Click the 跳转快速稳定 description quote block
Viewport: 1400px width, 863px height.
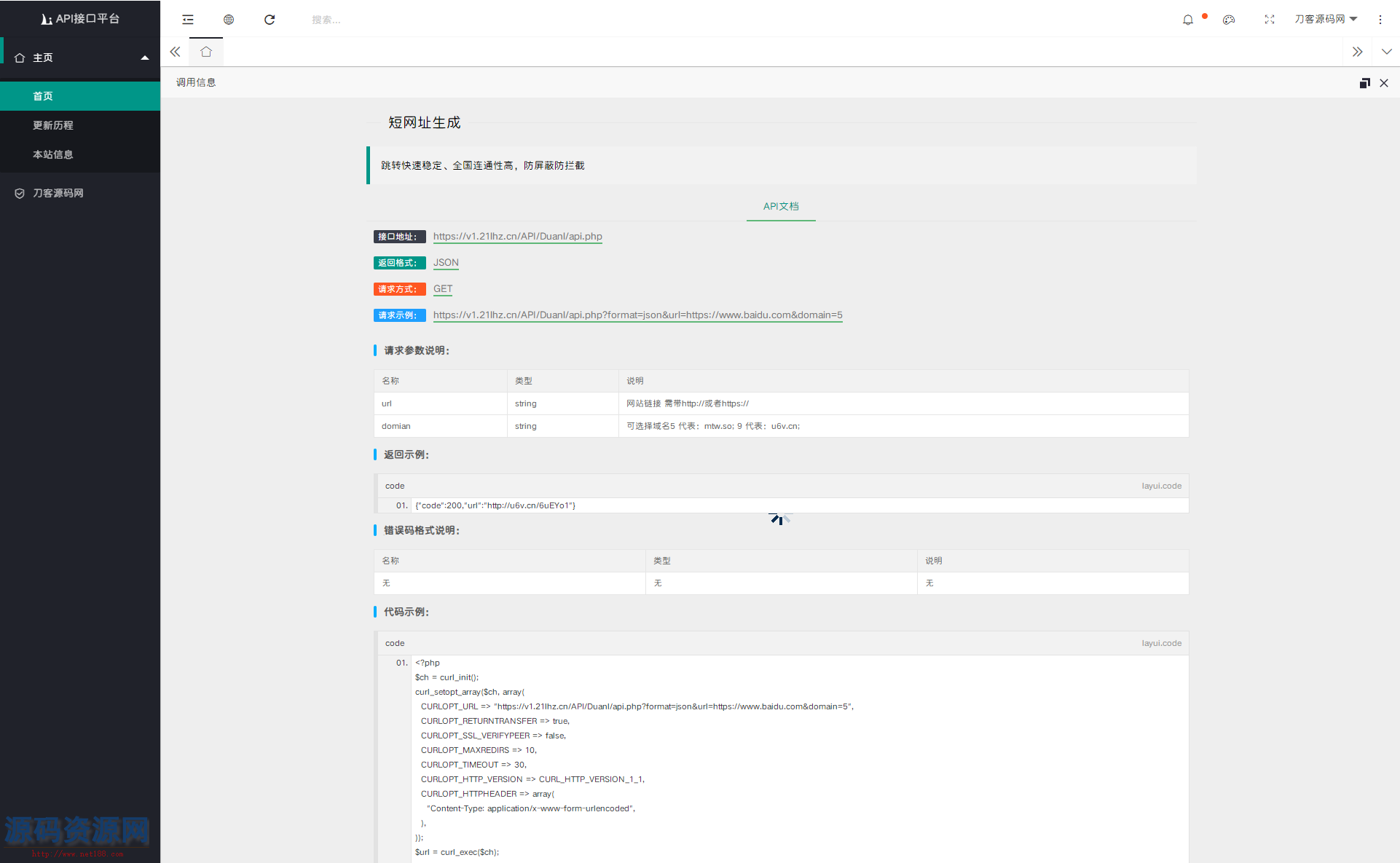click(x=781, y=165)
